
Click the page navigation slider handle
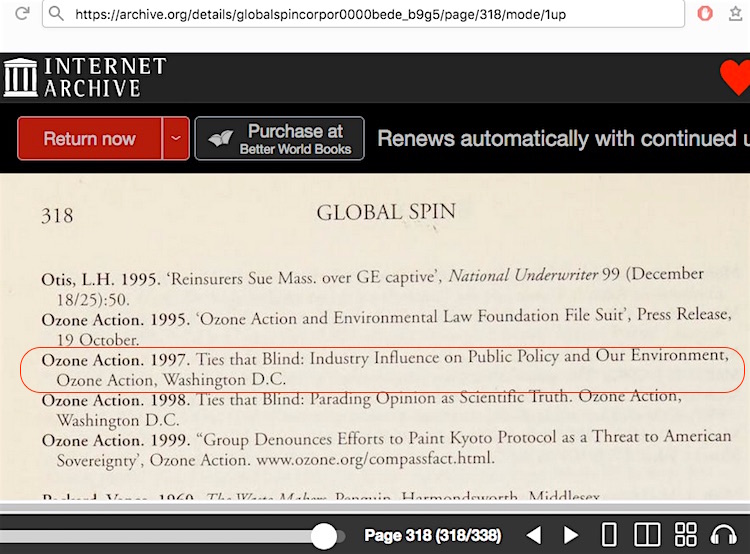coord(323,536)
